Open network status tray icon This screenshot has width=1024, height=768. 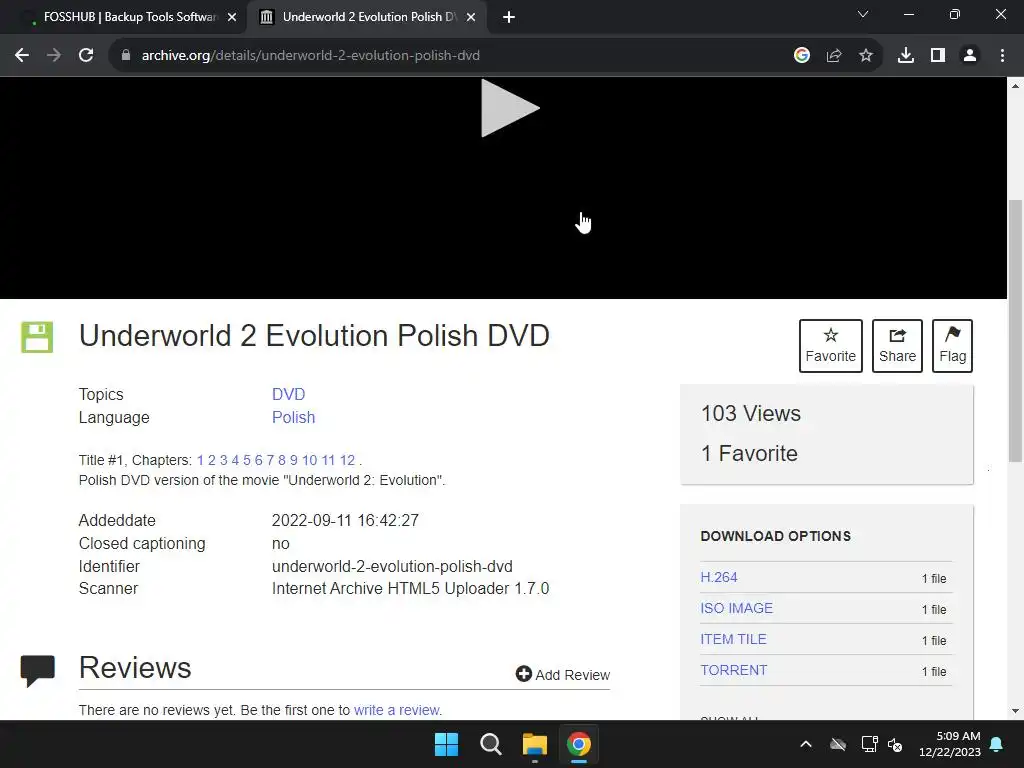(869, 744)
